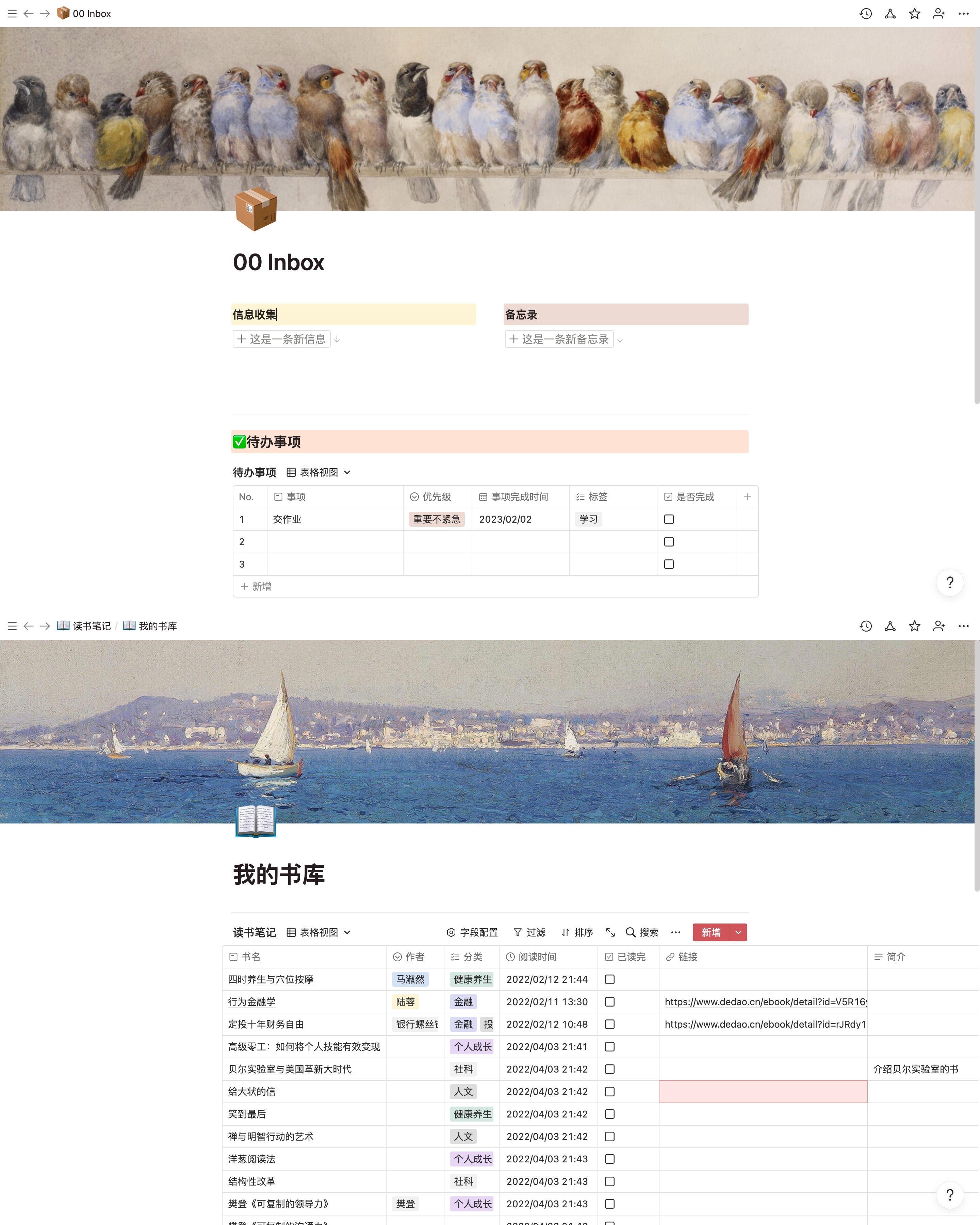Viewport: 980px width, 1225px height.
Task: Click the open book page icon of 我的书库
Action: click(x=256, y=821)
